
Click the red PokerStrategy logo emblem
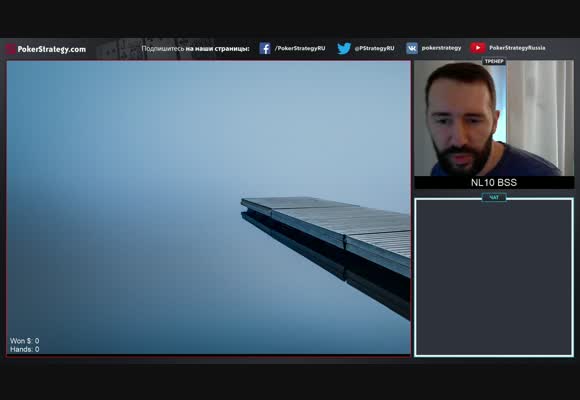[x=11, y=49]
